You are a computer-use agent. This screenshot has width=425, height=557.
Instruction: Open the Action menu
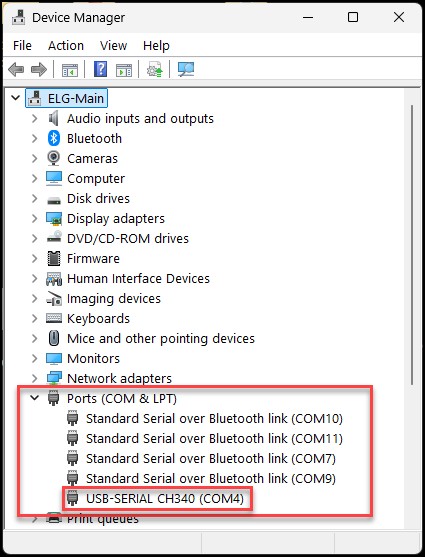[66, 45]
